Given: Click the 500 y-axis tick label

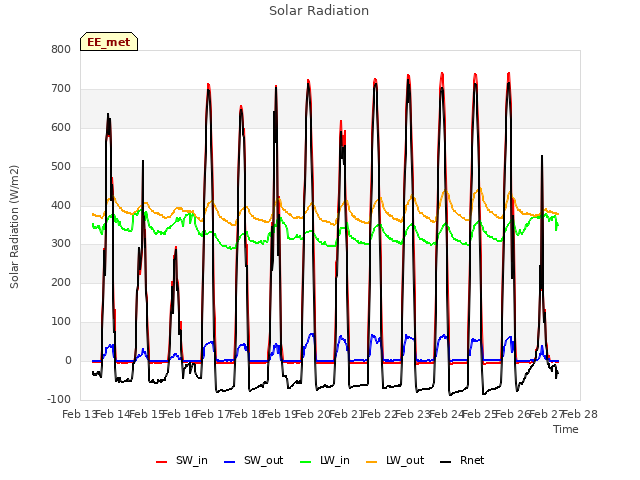Looking at the screenshot, I should coord(61,167).
